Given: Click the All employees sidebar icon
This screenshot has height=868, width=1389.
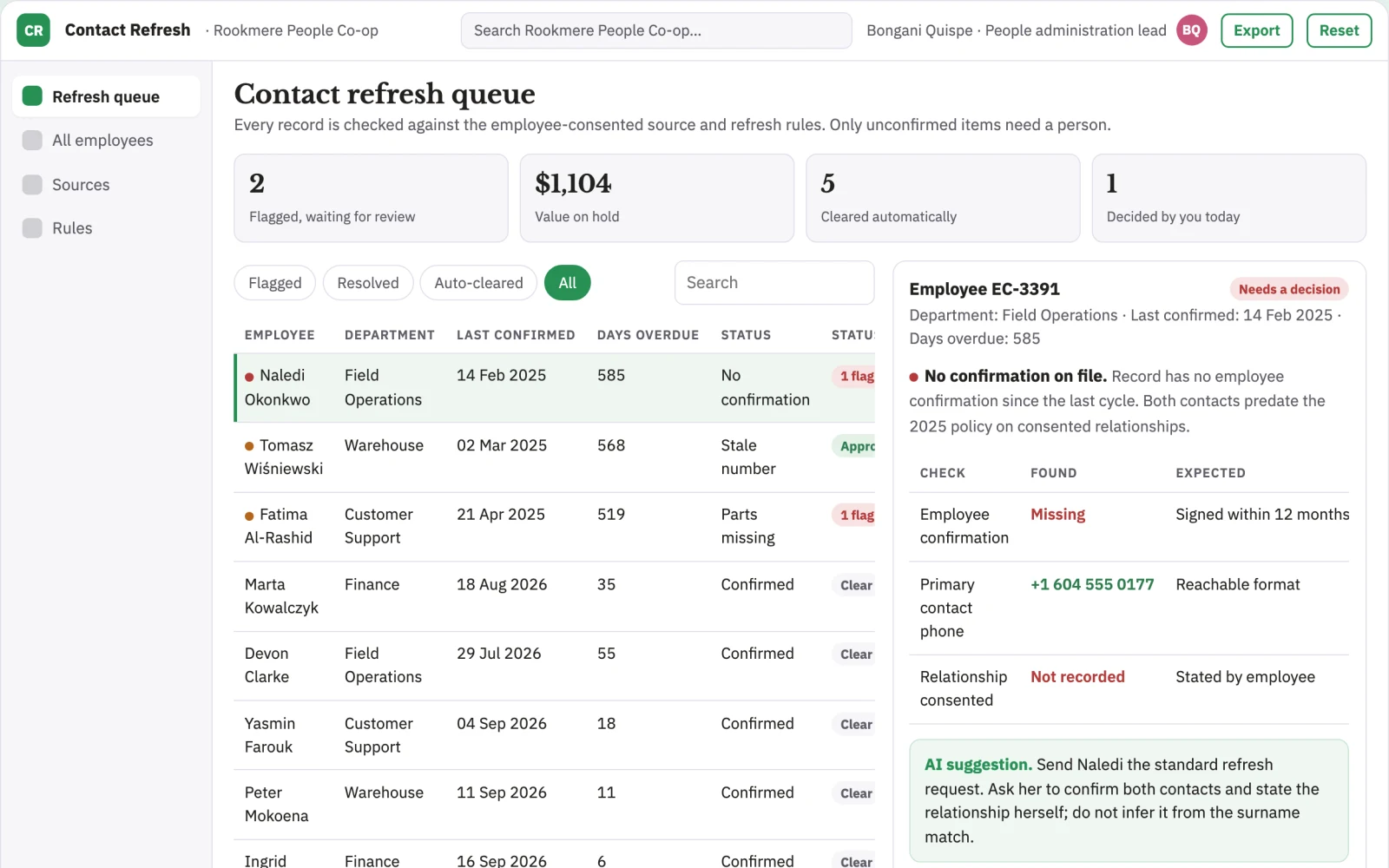Looking at the screenshot, I should point(32,141).
